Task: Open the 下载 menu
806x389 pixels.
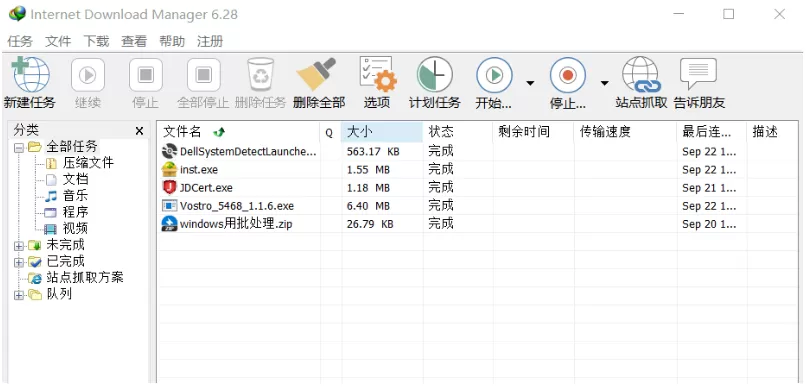Action: click(x=96, y=41)
